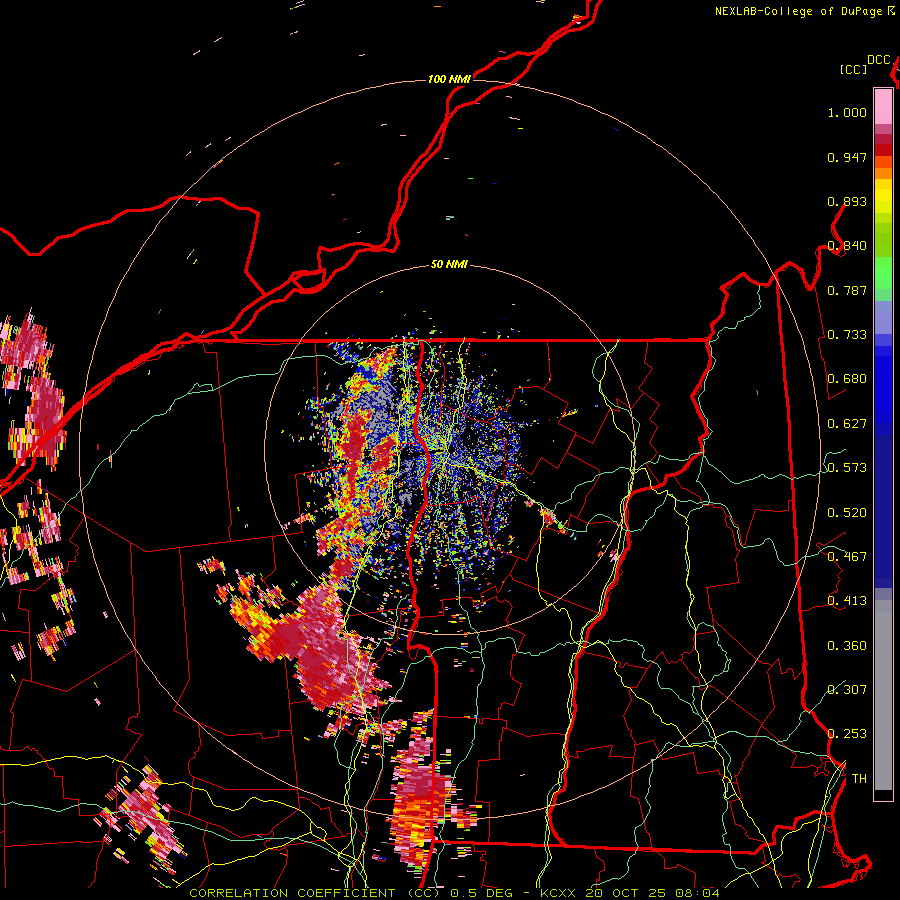Click the 0.893 legend value
Screen dimensions: 900x900
[x=847, y=201]
